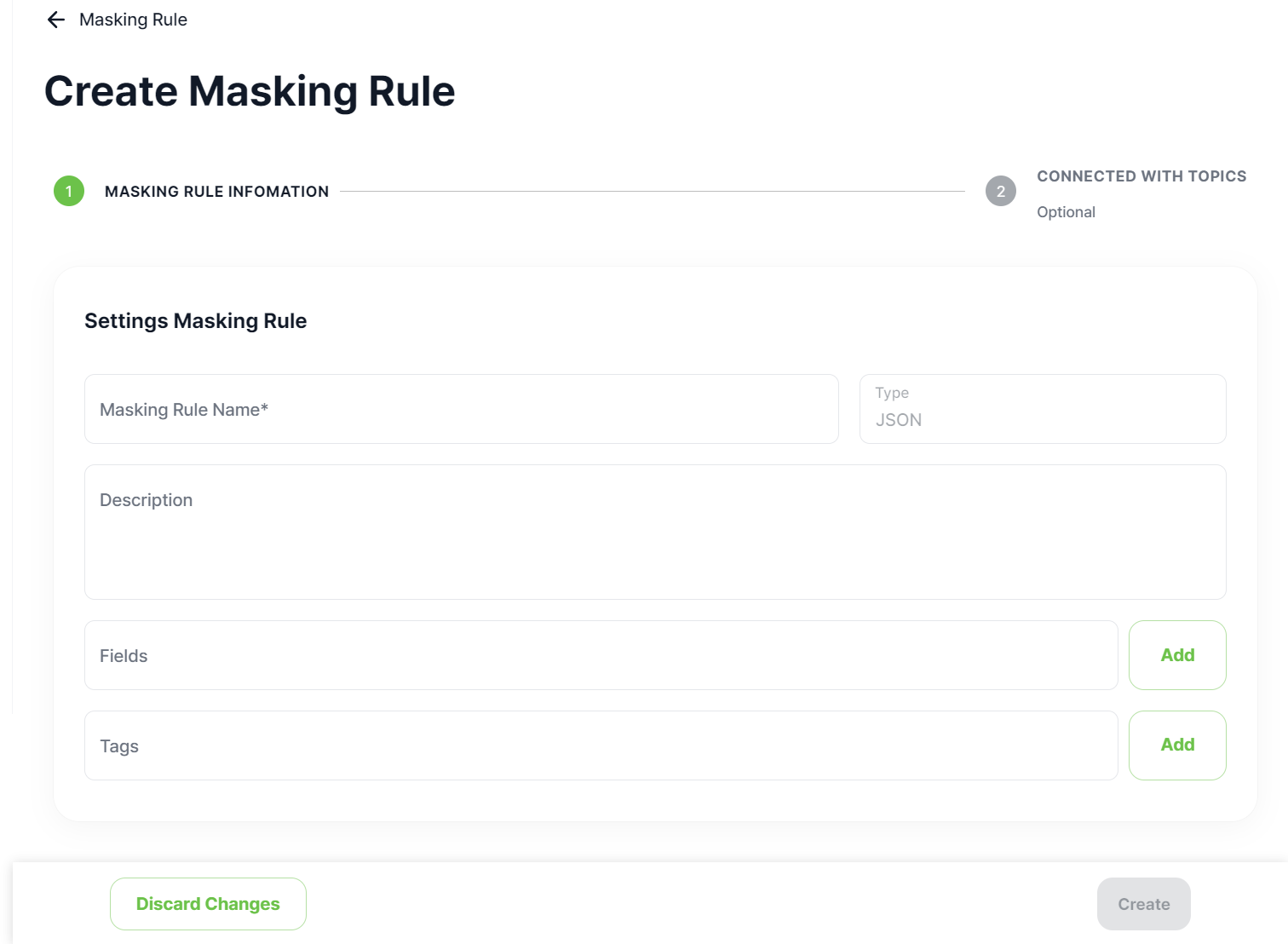Viewport: 1288px width, 944px height.
Task: Select the step 2 circle indicator
Action: pos(1001,191)
